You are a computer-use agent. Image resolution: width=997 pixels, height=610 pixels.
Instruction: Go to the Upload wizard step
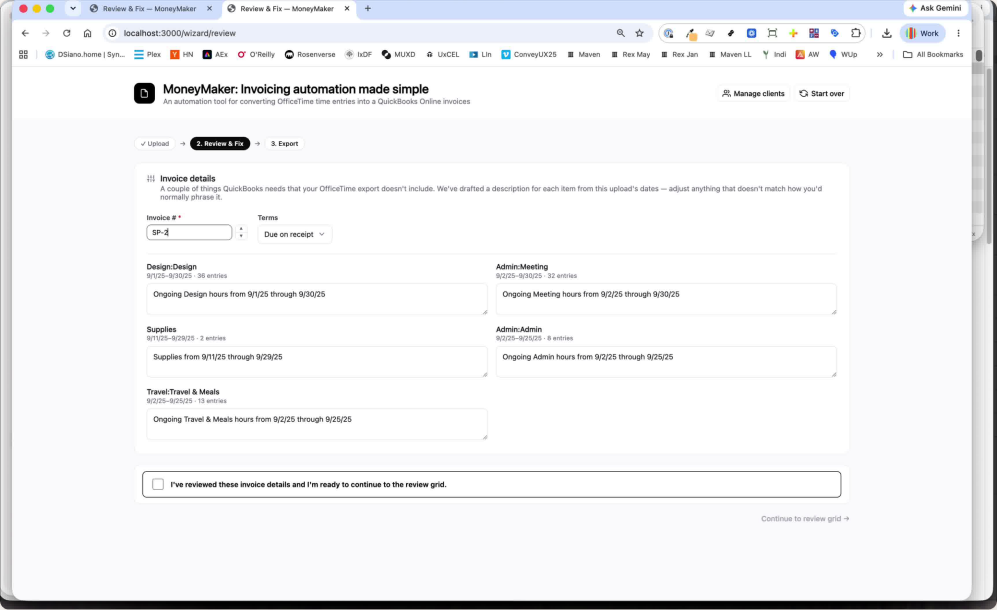[x=155, y=144]
